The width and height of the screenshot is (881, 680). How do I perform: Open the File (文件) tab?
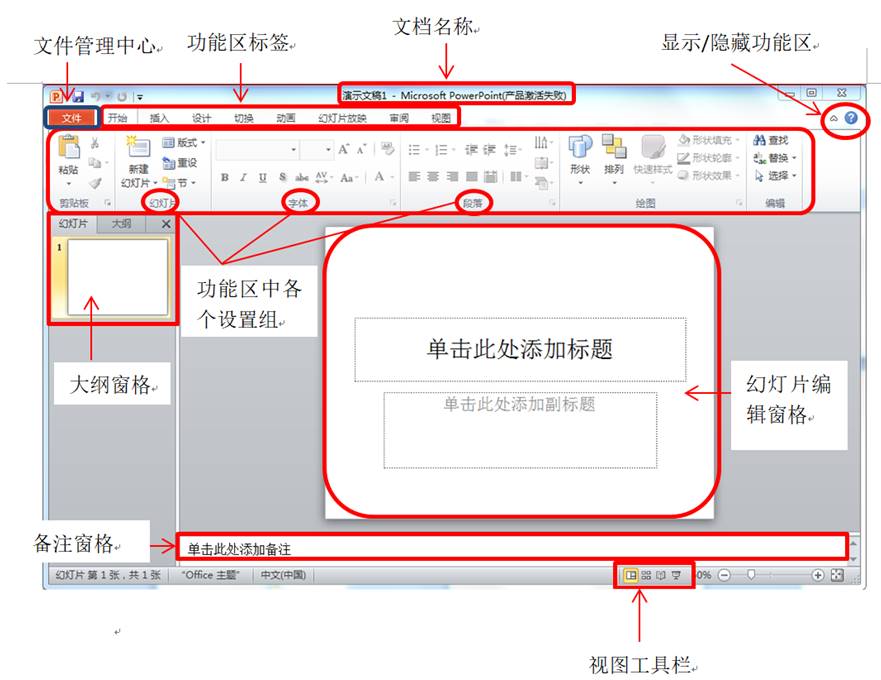coord(71,118)
